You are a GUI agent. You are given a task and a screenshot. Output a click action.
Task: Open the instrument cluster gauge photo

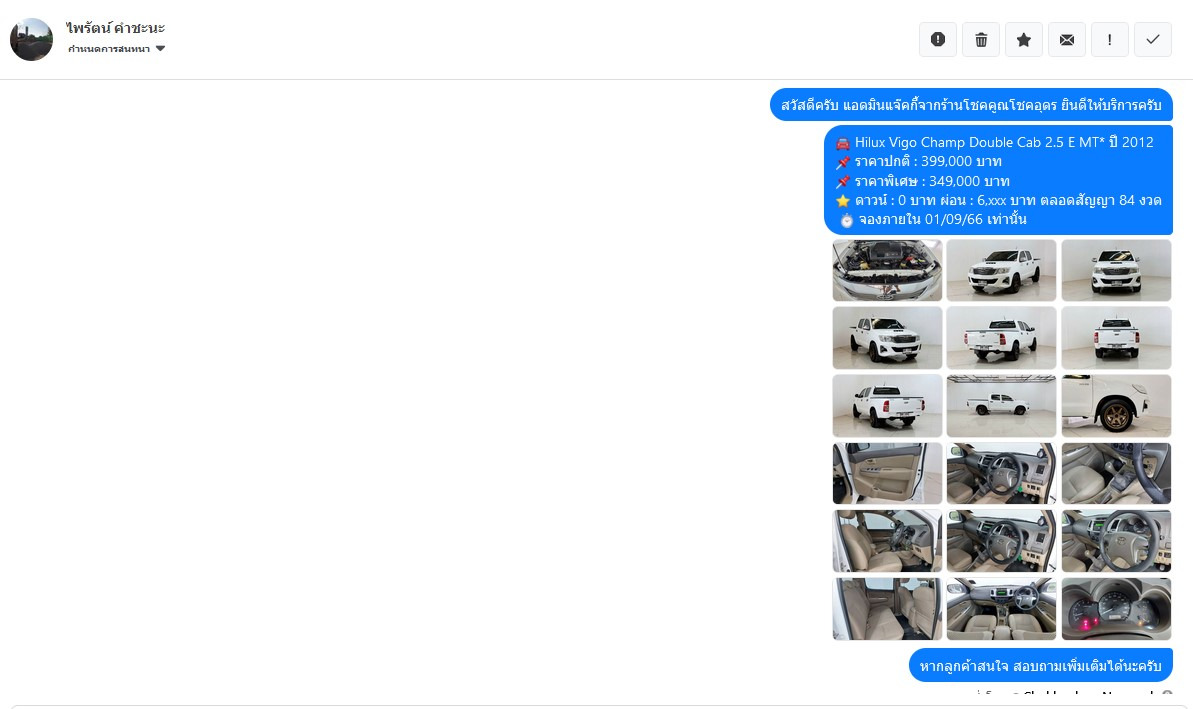click(x=1116, y=609)
